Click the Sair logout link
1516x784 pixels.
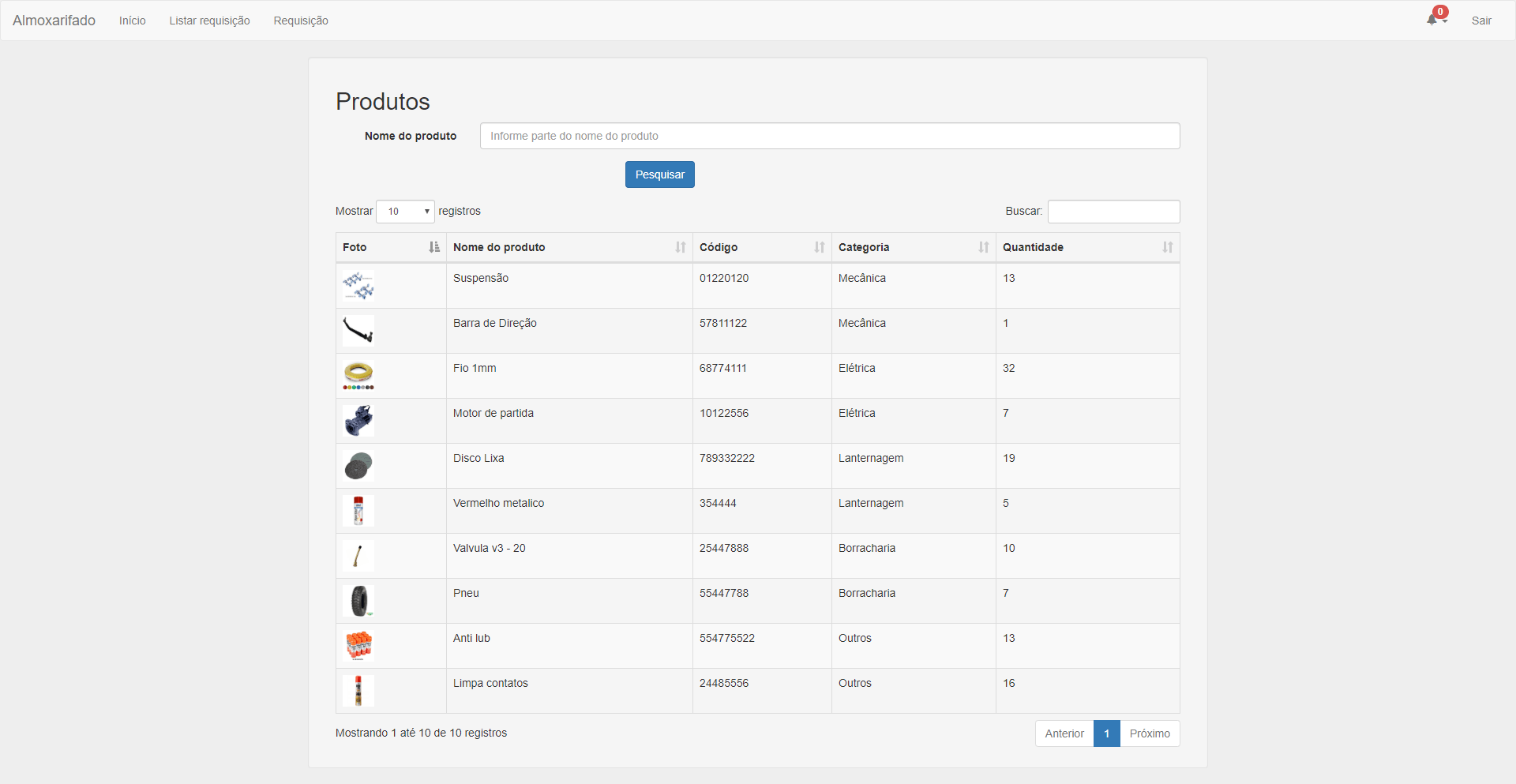pyautogui.click(x=1480, y=21)
